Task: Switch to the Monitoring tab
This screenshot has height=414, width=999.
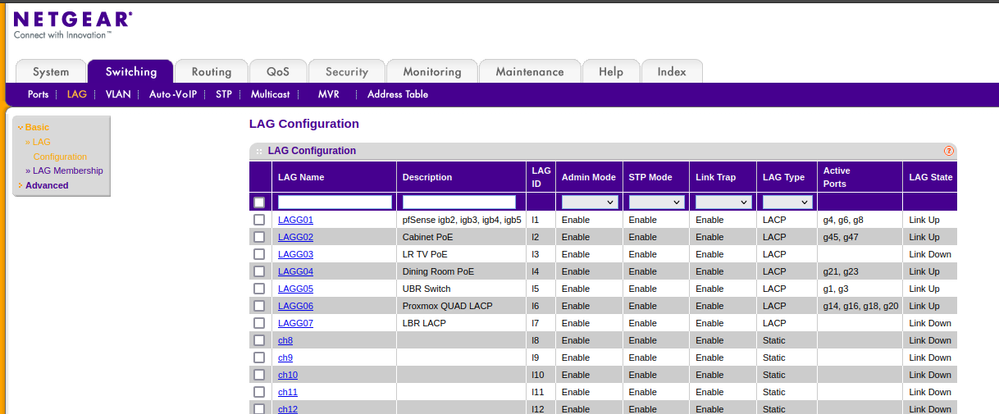Action: 432,72
